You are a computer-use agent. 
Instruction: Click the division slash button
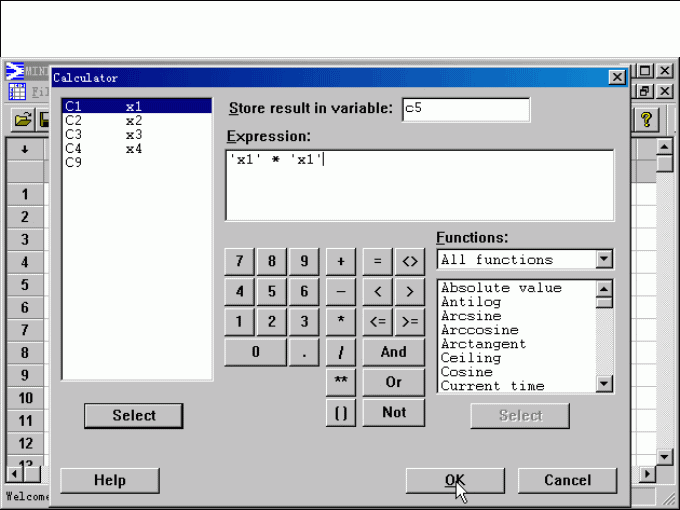(x=341, y=352)
